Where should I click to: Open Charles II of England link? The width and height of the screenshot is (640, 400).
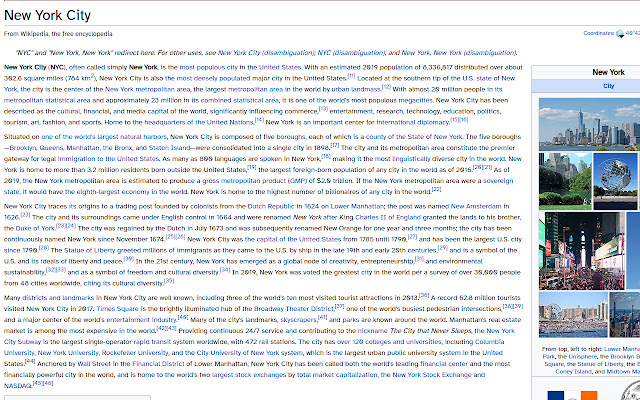[388, 218]
